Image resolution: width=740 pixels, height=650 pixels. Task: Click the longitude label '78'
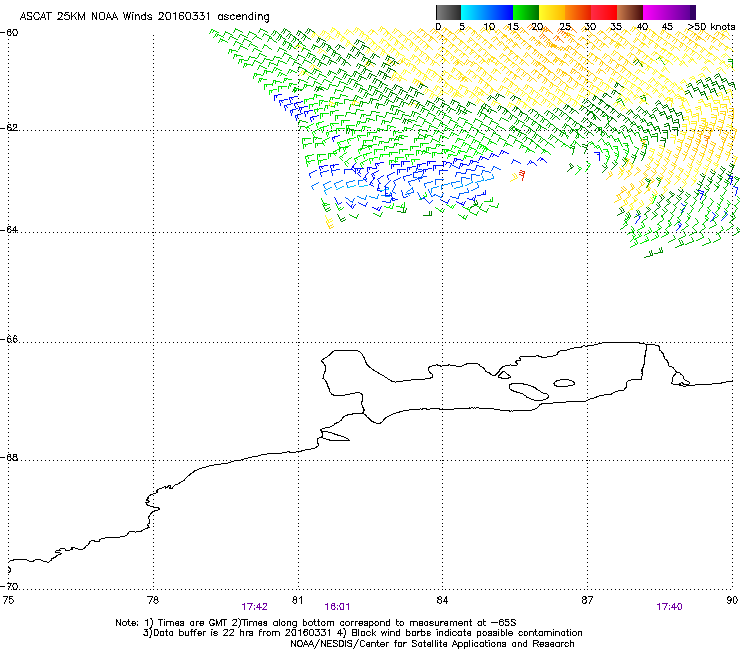[x=153, y=600]
